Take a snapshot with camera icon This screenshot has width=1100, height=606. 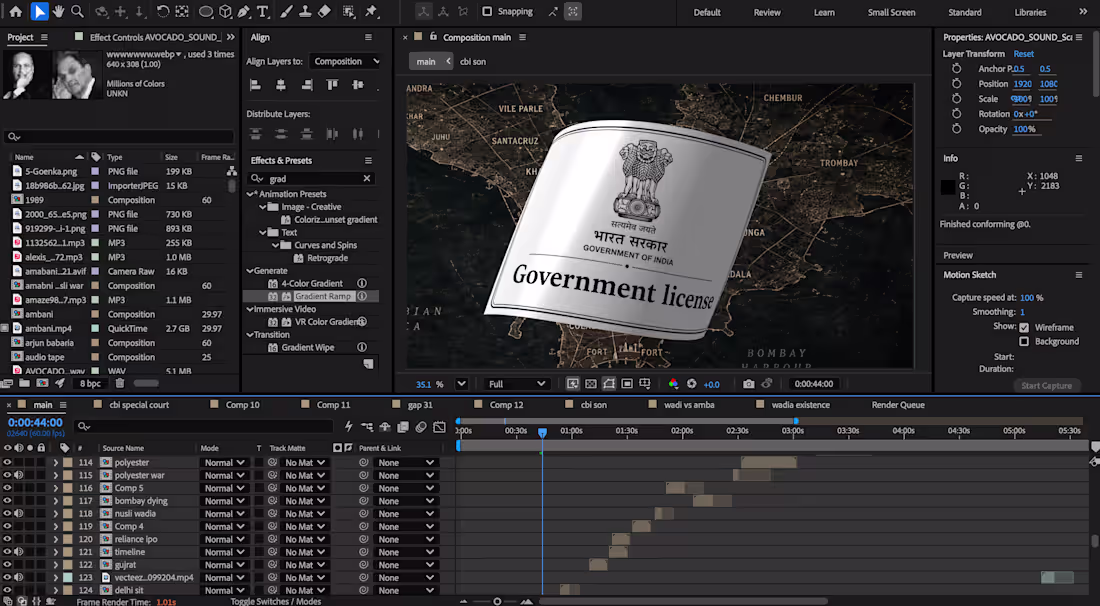pyautogui.click(x=749, y=384)
